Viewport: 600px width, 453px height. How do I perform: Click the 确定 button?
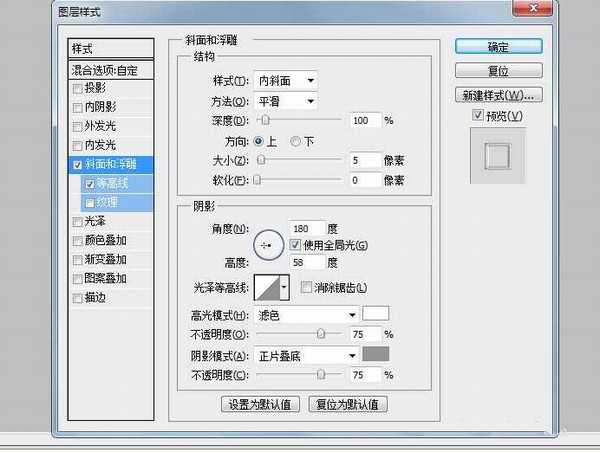coord(499,47)
